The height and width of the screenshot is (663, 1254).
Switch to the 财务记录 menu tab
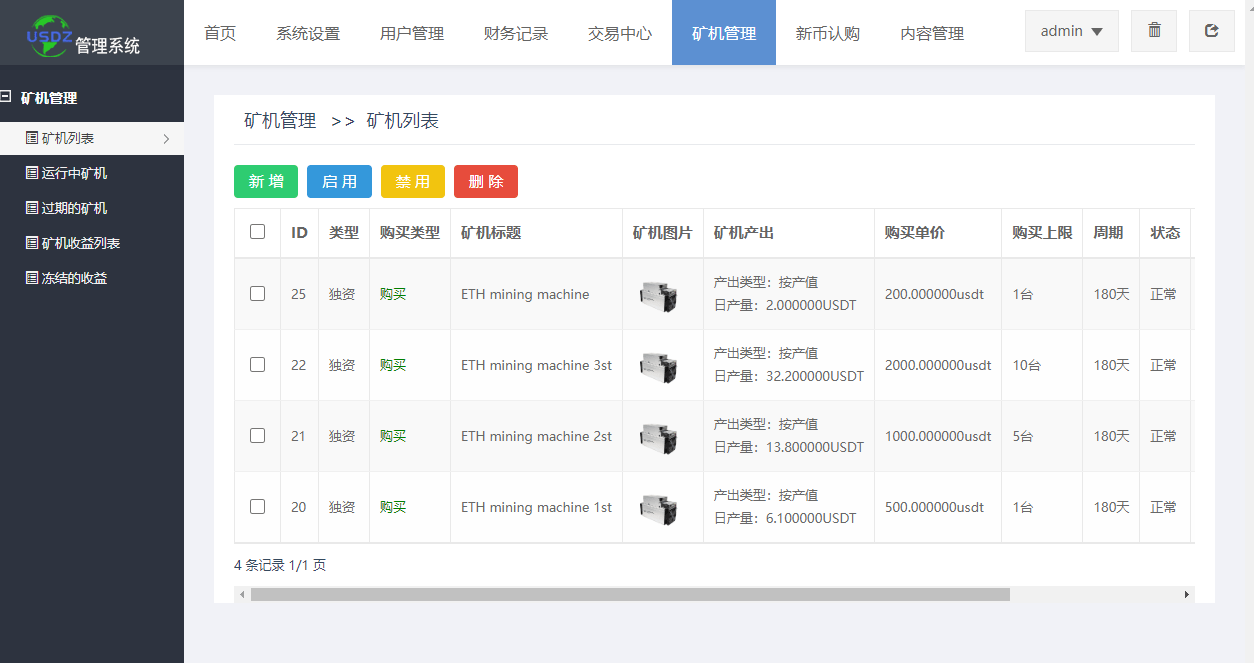click(516, 32)
